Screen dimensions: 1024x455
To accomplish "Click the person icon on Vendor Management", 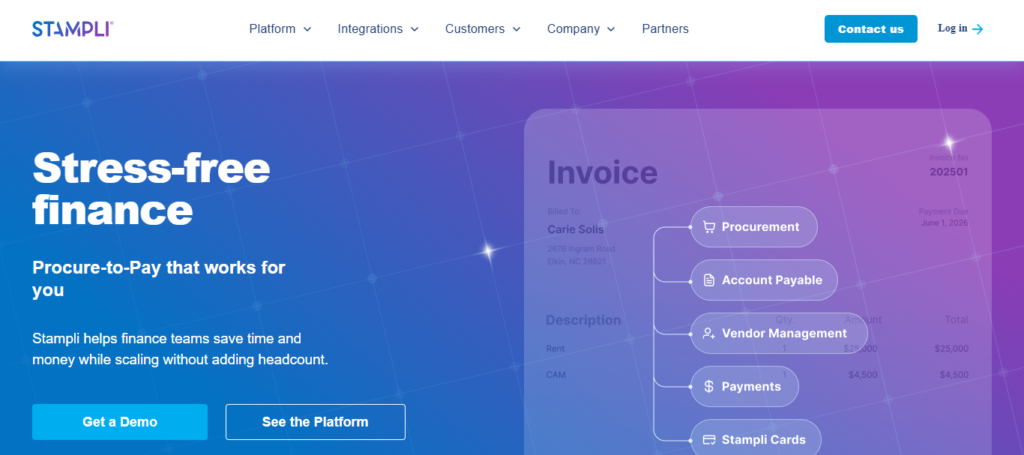I will [709, 334].
